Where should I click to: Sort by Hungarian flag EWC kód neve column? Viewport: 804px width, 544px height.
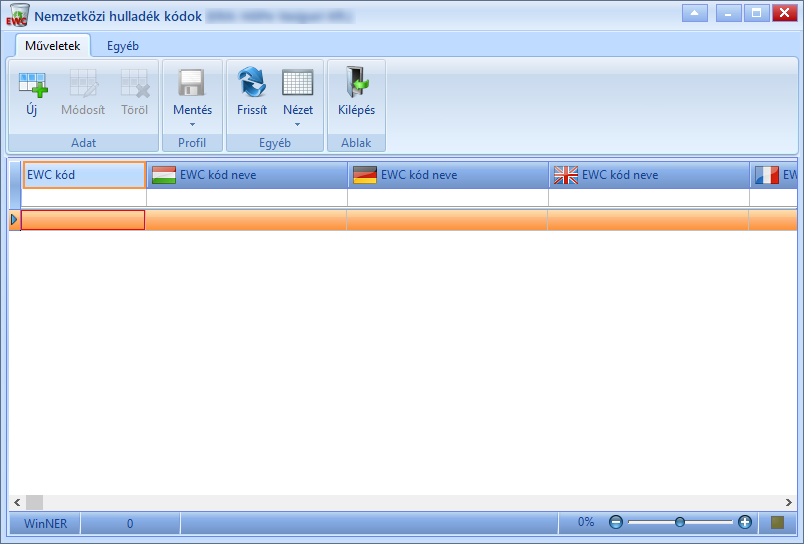click(247, 175)
